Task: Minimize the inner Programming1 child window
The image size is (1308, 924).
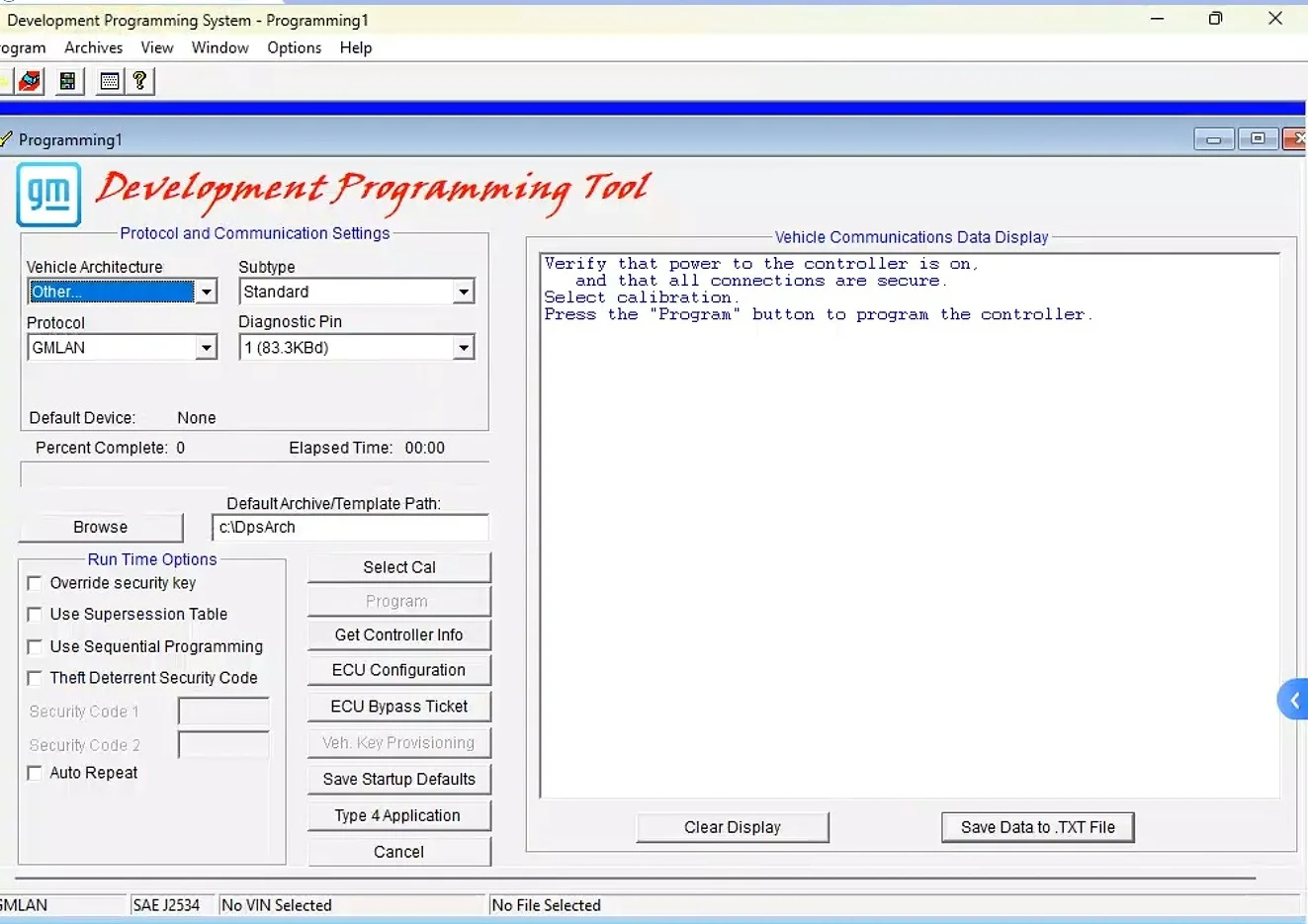Action: tap(1213, 139)
